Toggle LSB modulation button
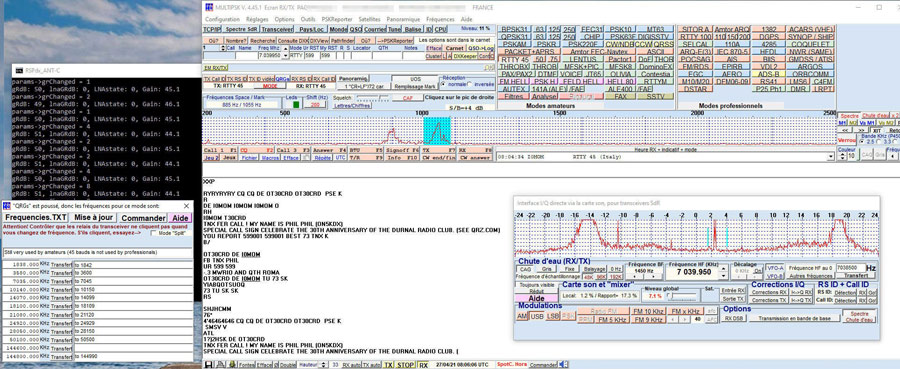900x369 pixels. coord(553,316)
